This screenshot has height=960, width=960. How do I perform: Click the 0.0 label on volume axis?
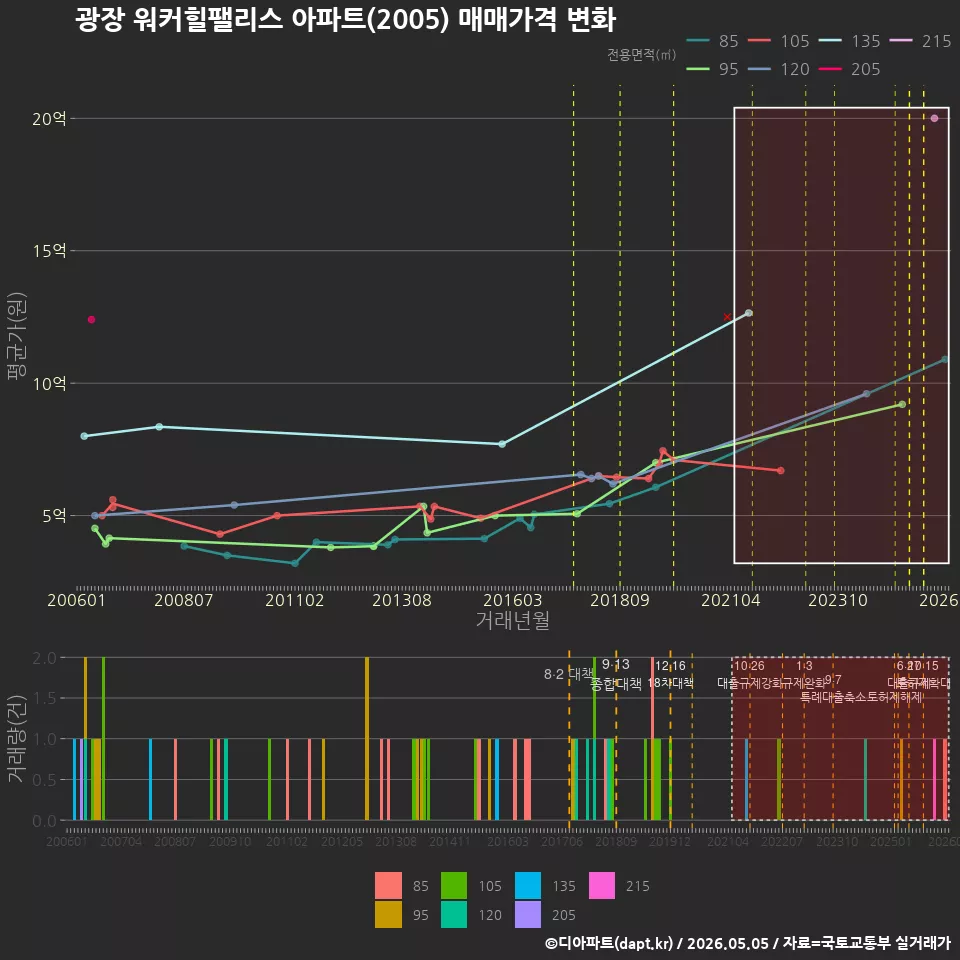click(44, 820)
